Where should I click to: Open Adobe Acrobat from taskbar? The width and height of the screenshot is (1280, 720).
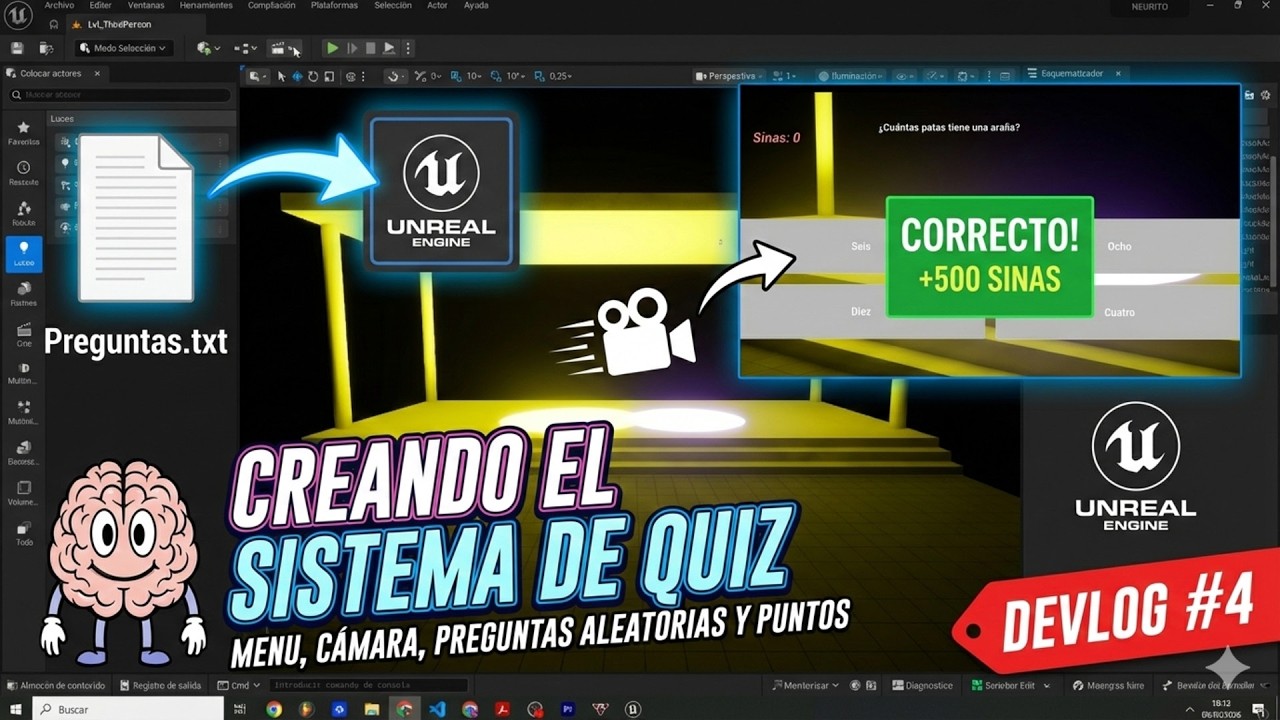coord(502,709)
